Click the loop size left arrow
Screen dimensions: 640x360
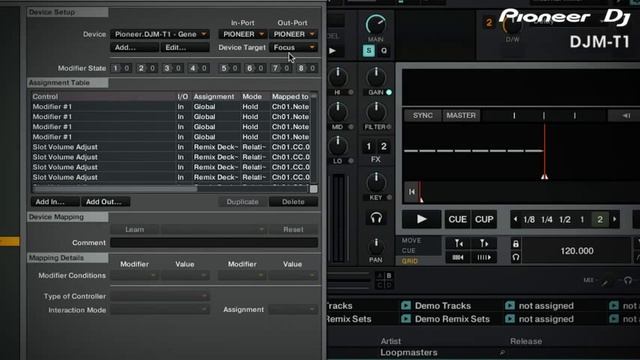pos(515,219)
